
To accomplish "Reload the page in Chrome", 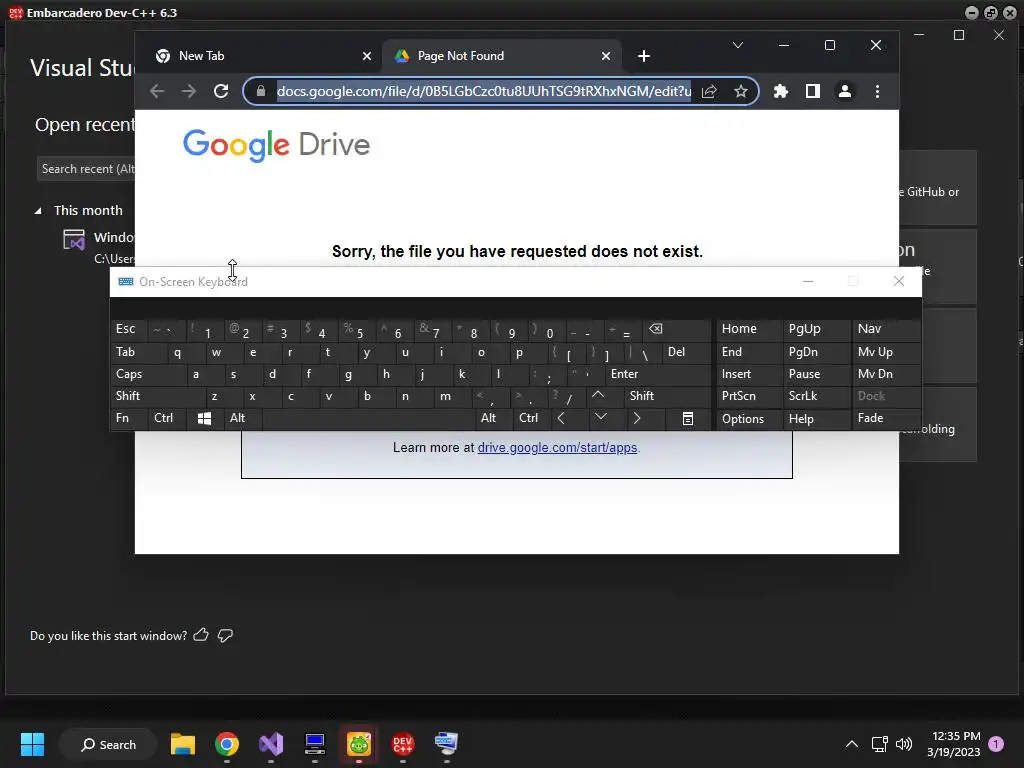I will coord(221,91).
